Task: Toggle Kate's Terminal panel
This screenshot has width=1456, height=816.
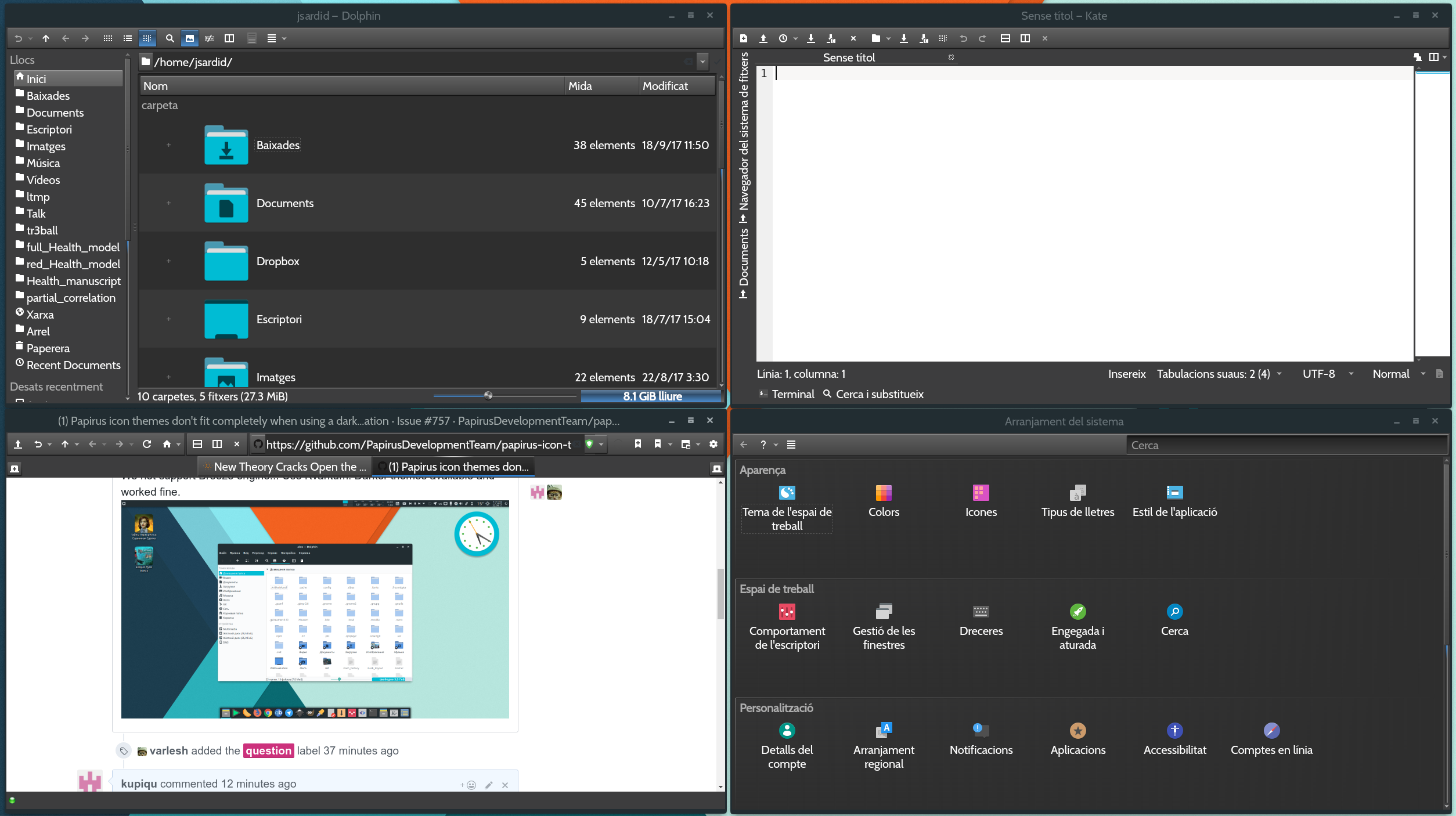Action: point(787,394)
